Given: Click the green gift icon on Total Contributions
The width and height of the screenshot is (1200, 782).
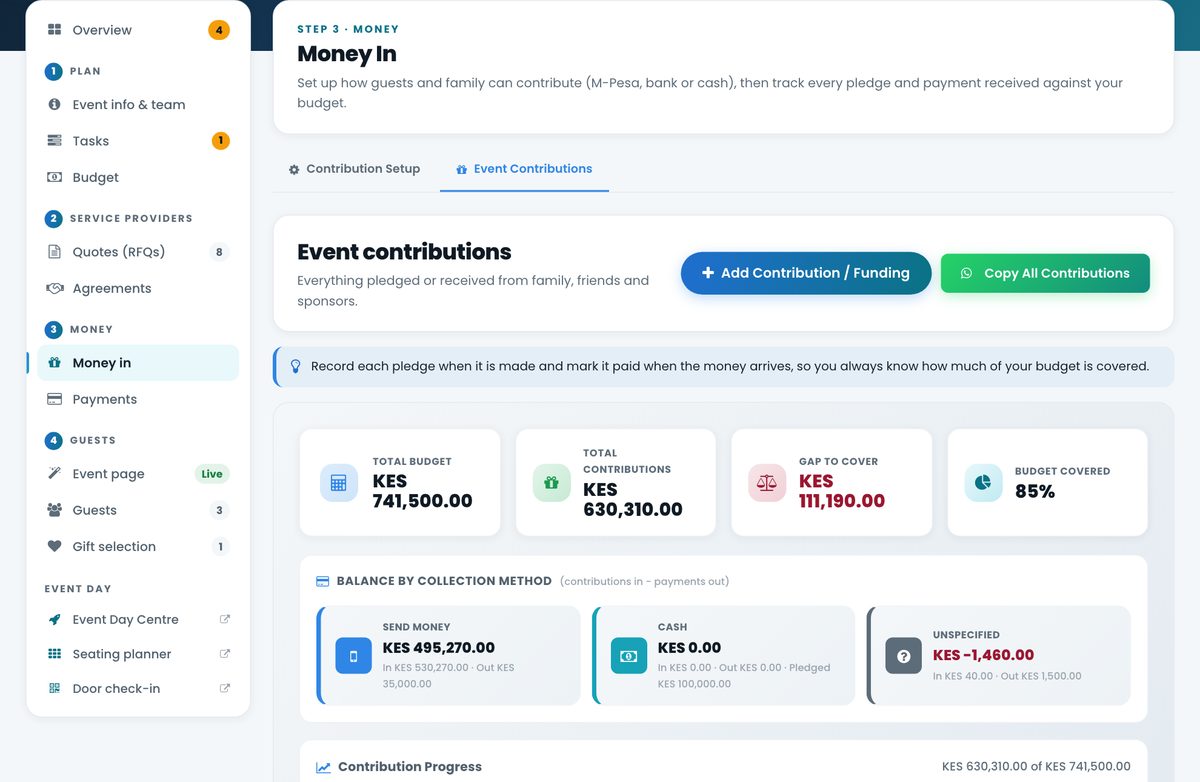Looking at the screenshot, I should coord(551,483).
